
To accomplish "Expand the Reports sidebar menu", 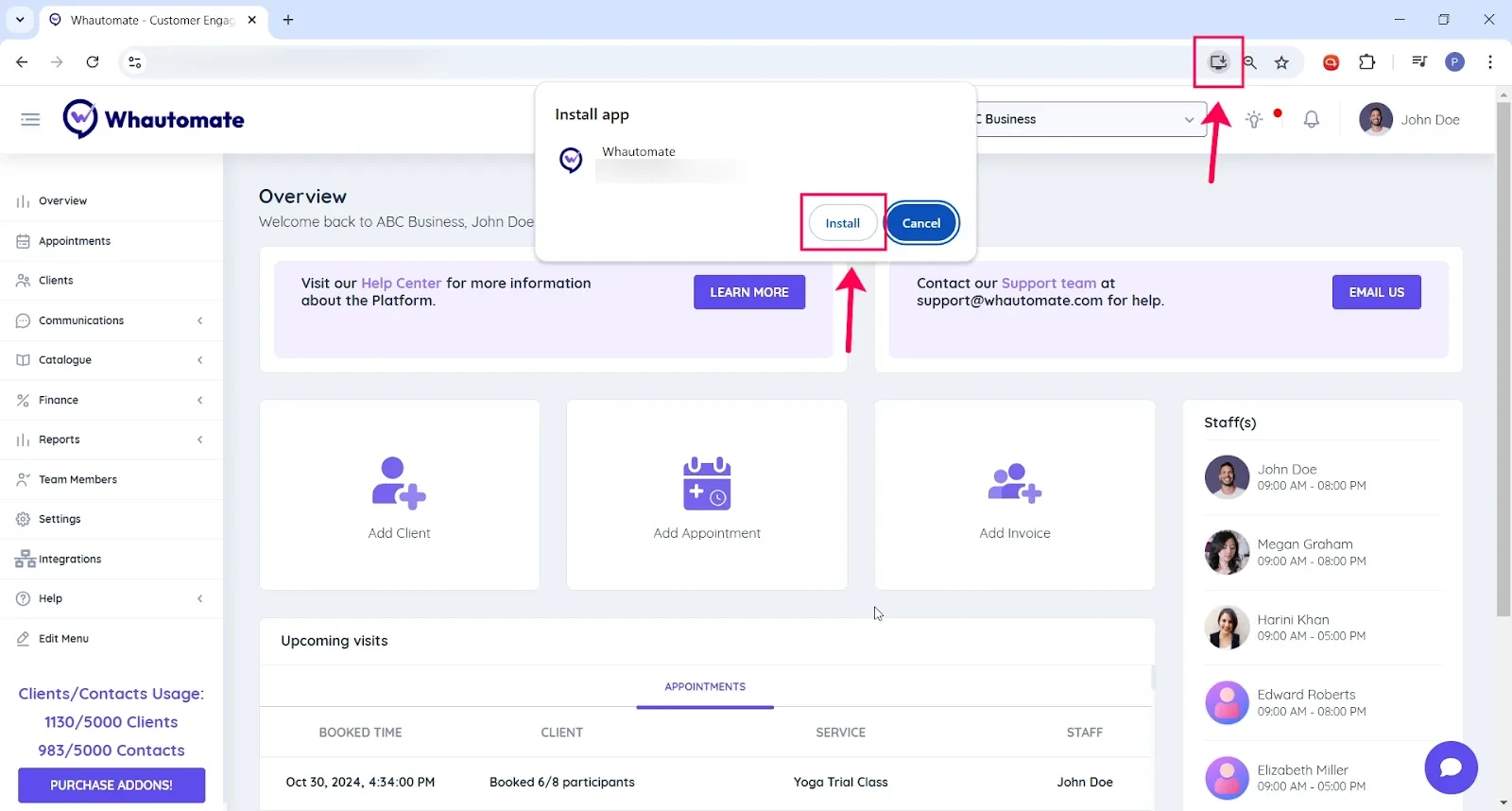I will point(112,440).
